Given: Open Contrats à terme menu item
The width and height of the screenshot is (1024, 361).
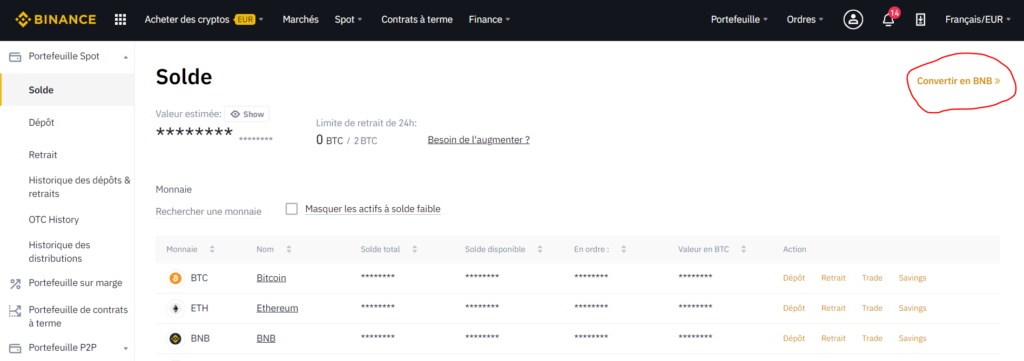Looking at the screenshot, I should point(417,20).
